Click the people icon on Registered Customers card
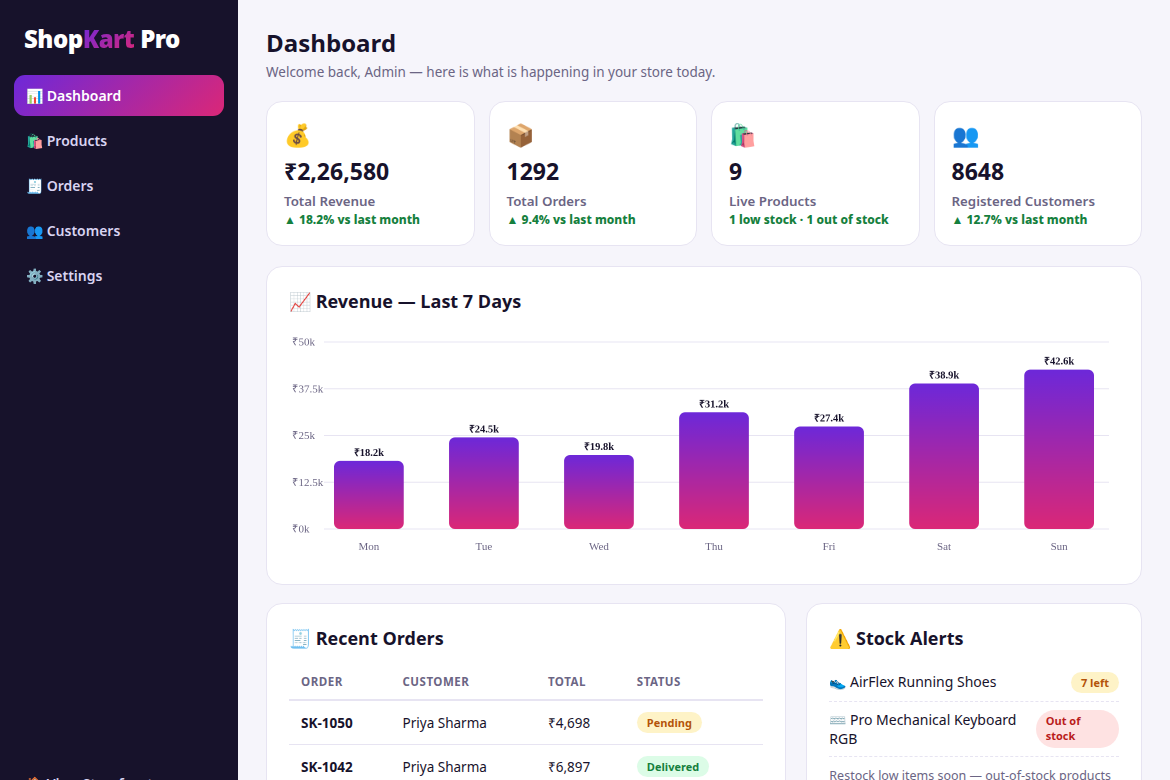This screenshot has width=1170, height=780. [x=965, y=136]
